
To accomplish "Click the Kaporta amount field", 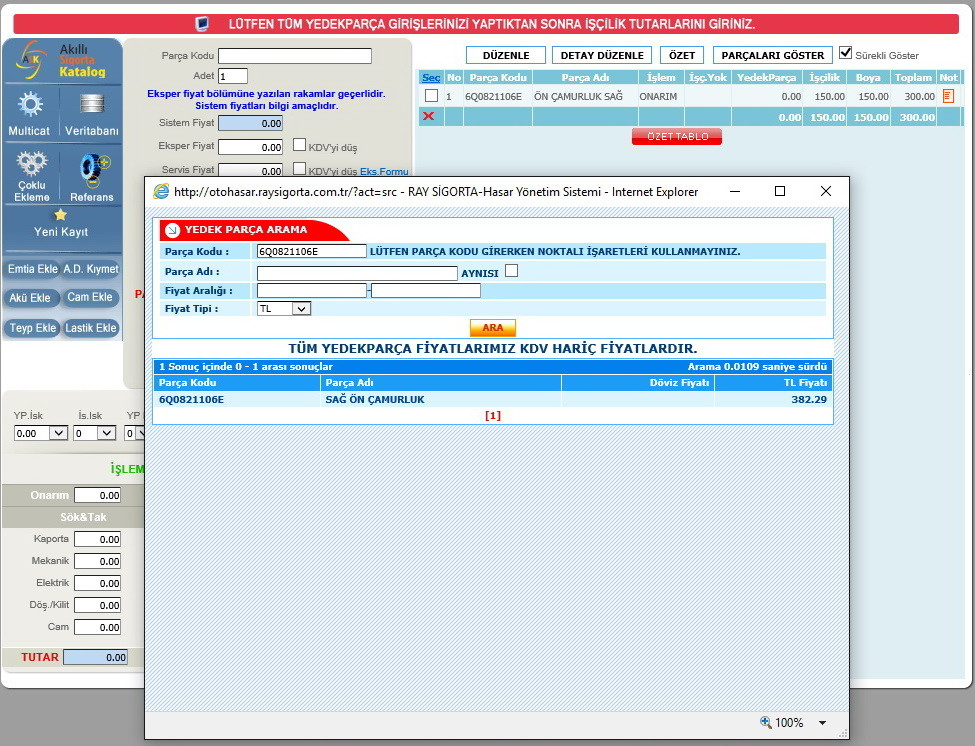I will [x=98, y=539].
